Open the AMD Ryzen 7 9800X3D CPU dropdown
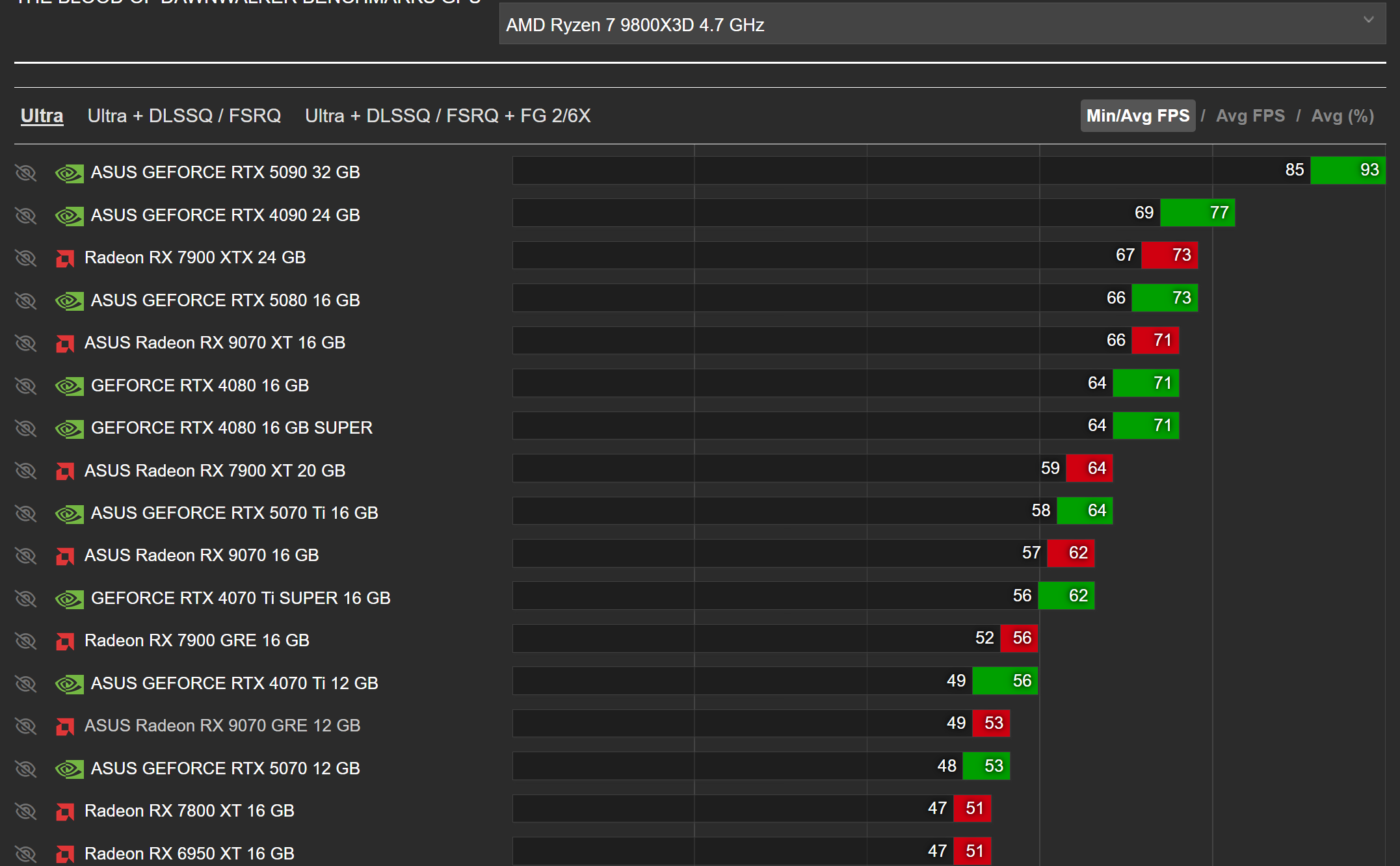1400x866 pixels. pos(942,24)
